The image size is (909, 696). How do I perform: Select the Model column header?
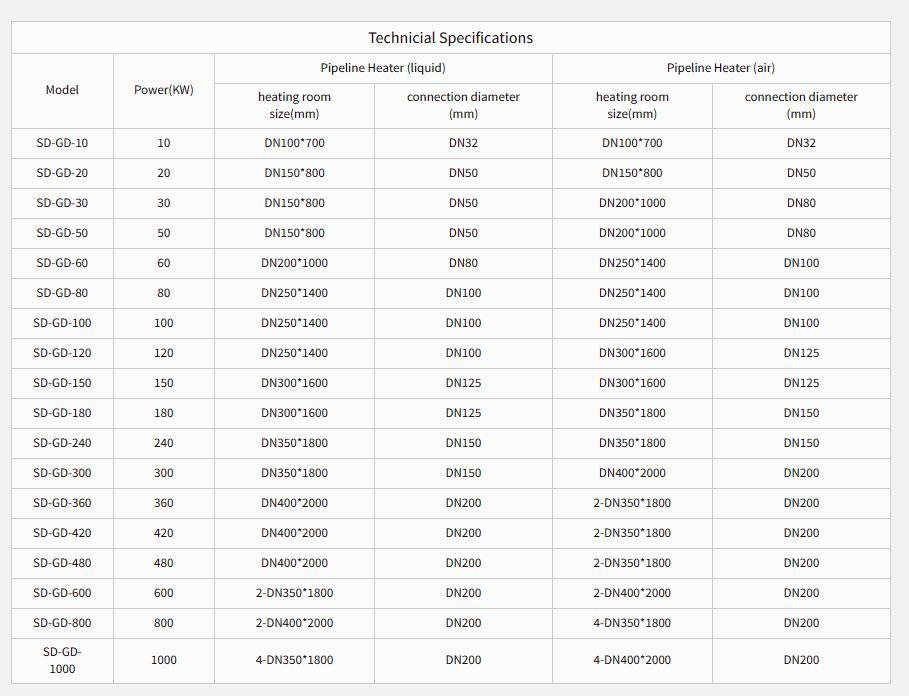tap(62, 90)
